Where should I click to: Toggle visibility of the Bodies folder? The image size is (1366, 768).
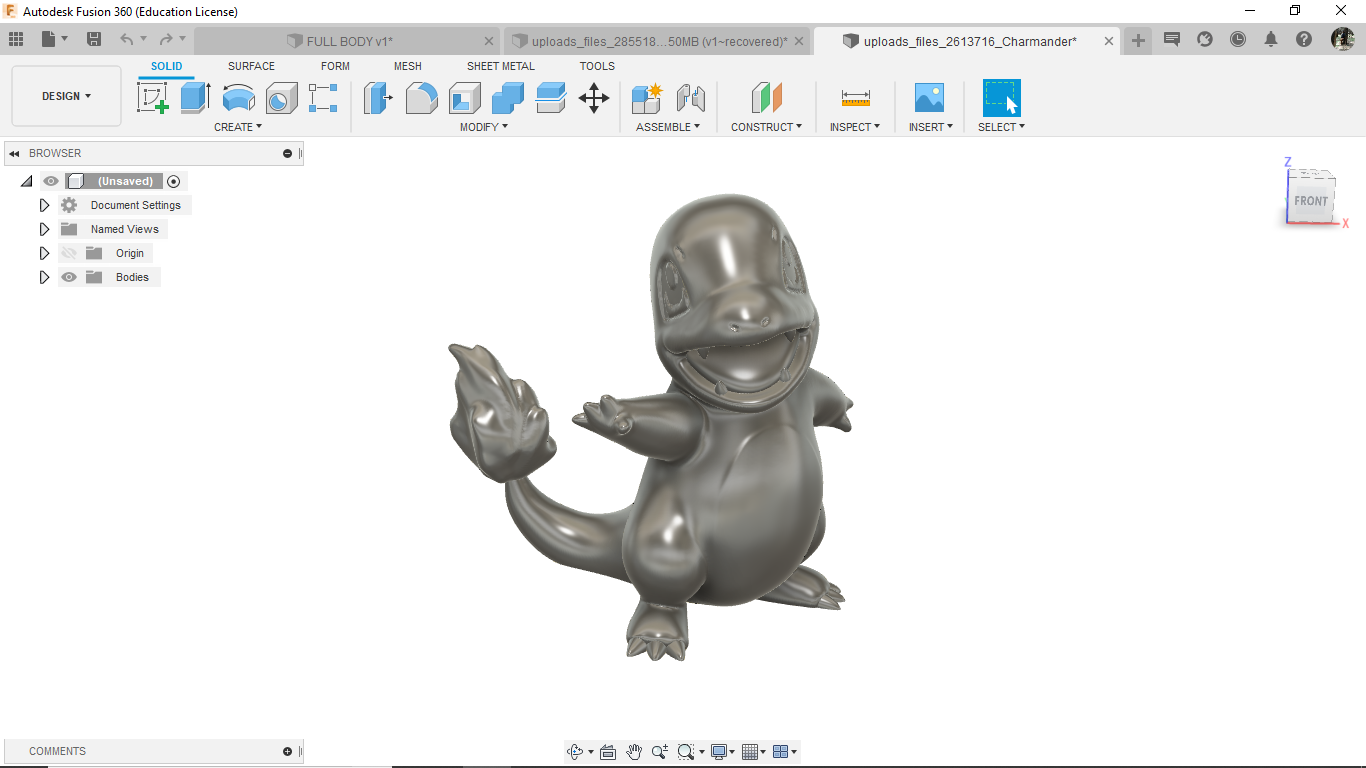coord(68,277)
